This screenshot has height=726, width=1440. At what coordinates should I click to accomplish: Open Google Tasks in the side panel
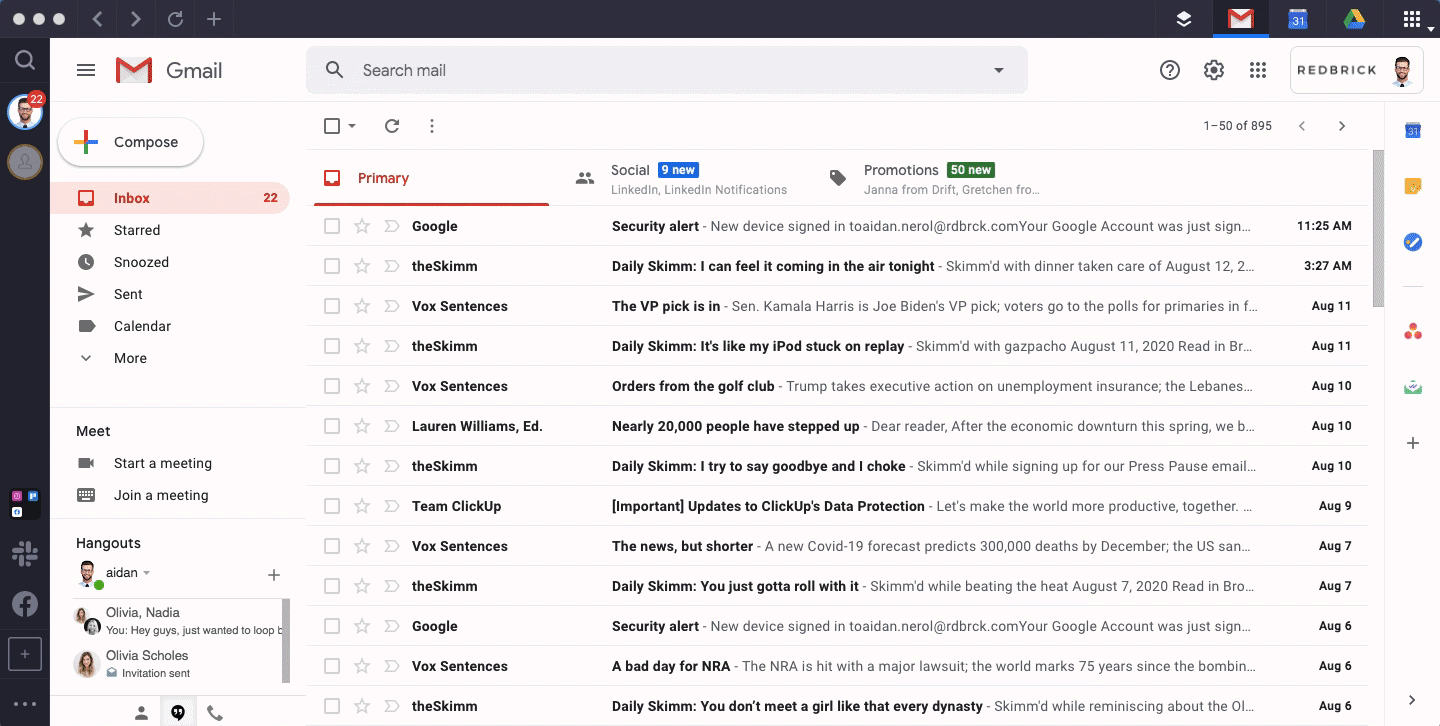[x=1412, y=241]
